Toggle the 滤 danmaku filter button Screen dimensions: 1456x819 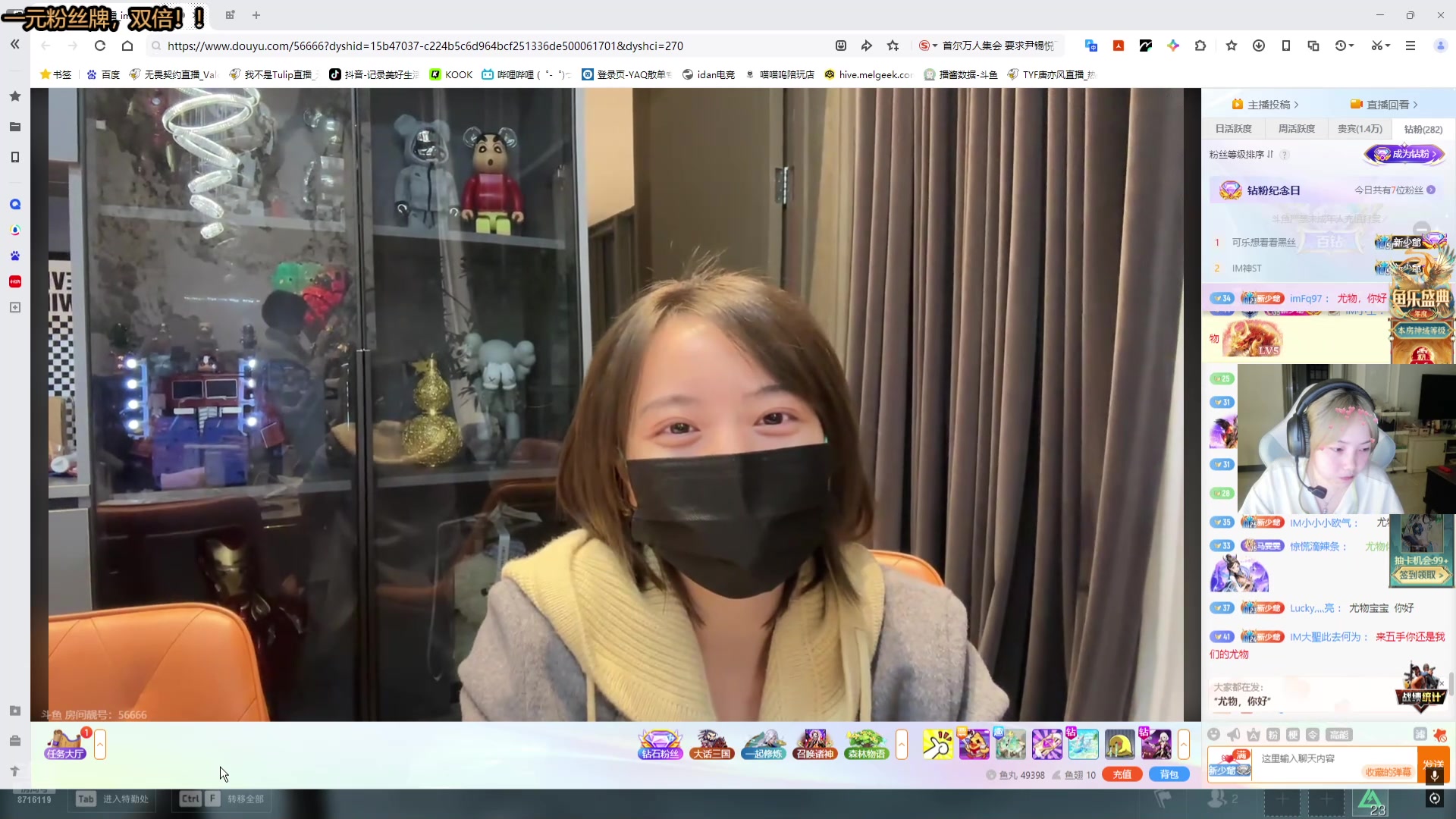tap(1420, 734)
